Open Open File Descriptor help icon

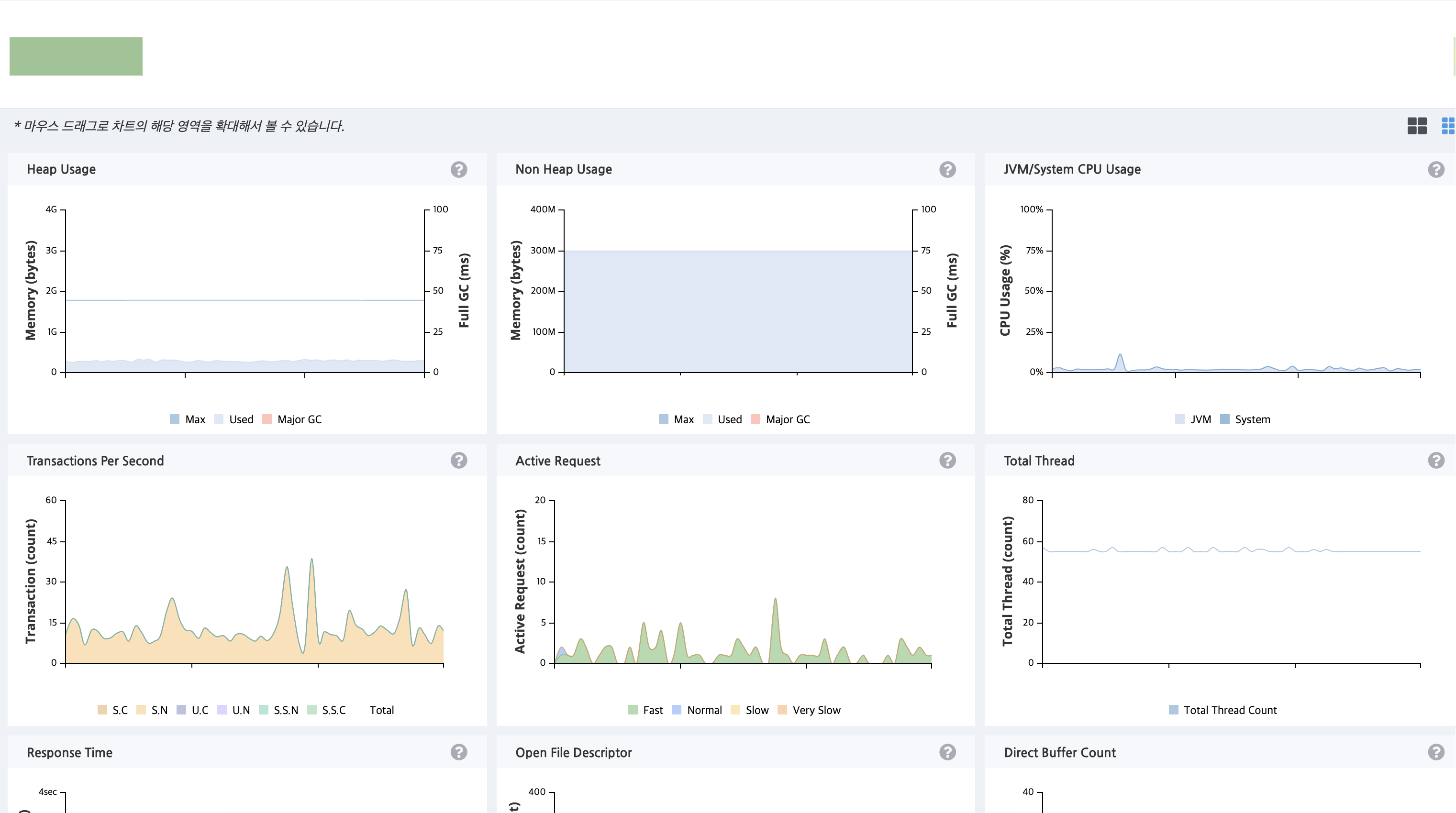[947, 752]
